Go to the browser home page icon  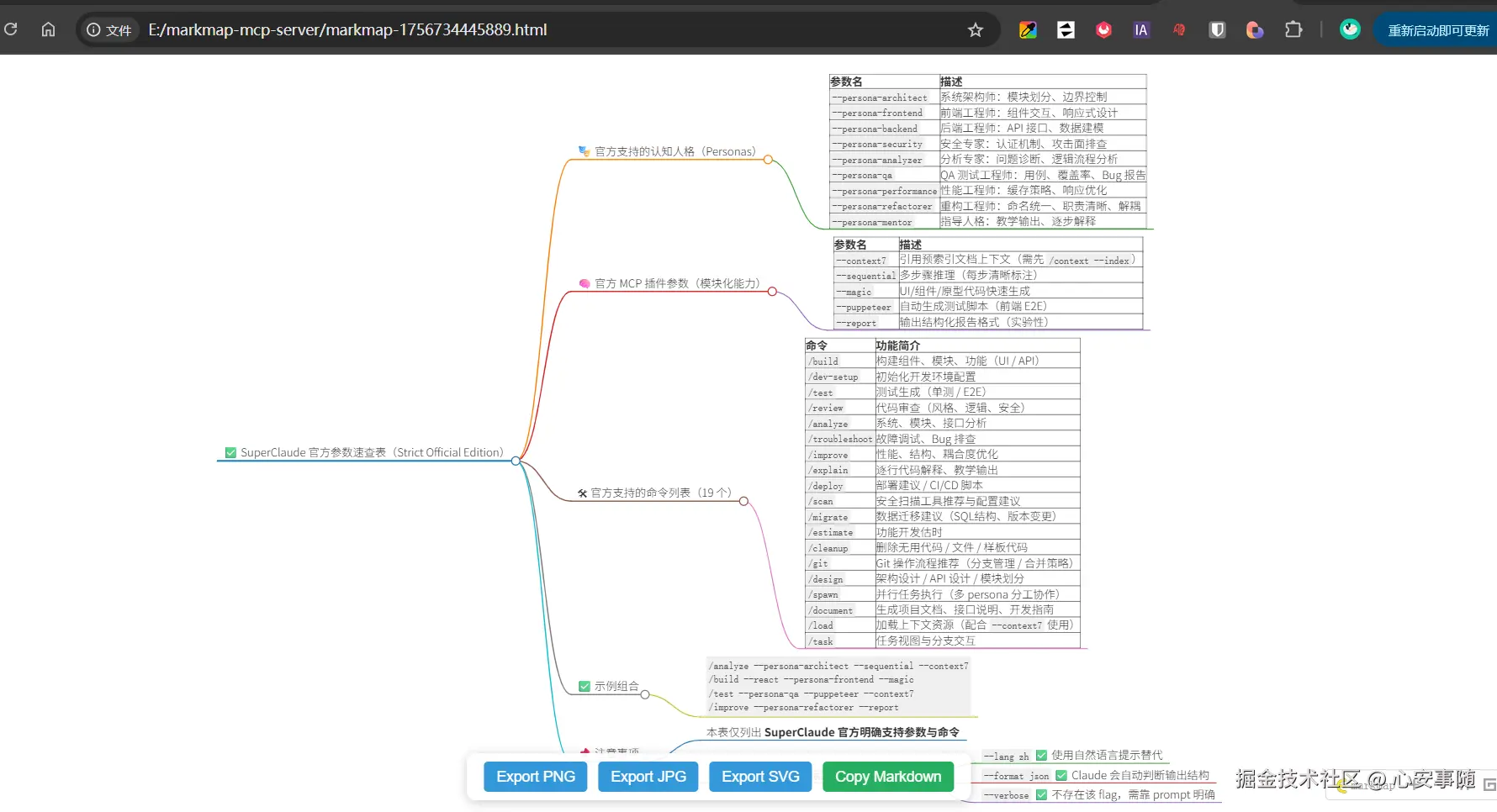[48, 29]
